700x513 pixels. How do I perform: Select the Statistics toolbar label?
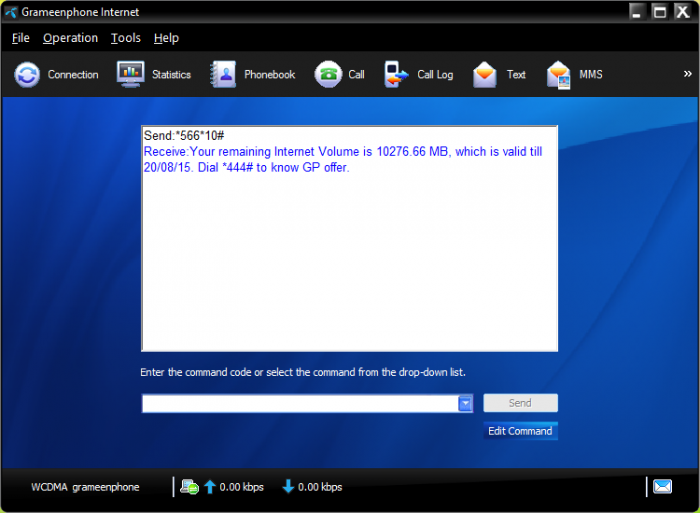pyautogui.click(x=171, y=75)
